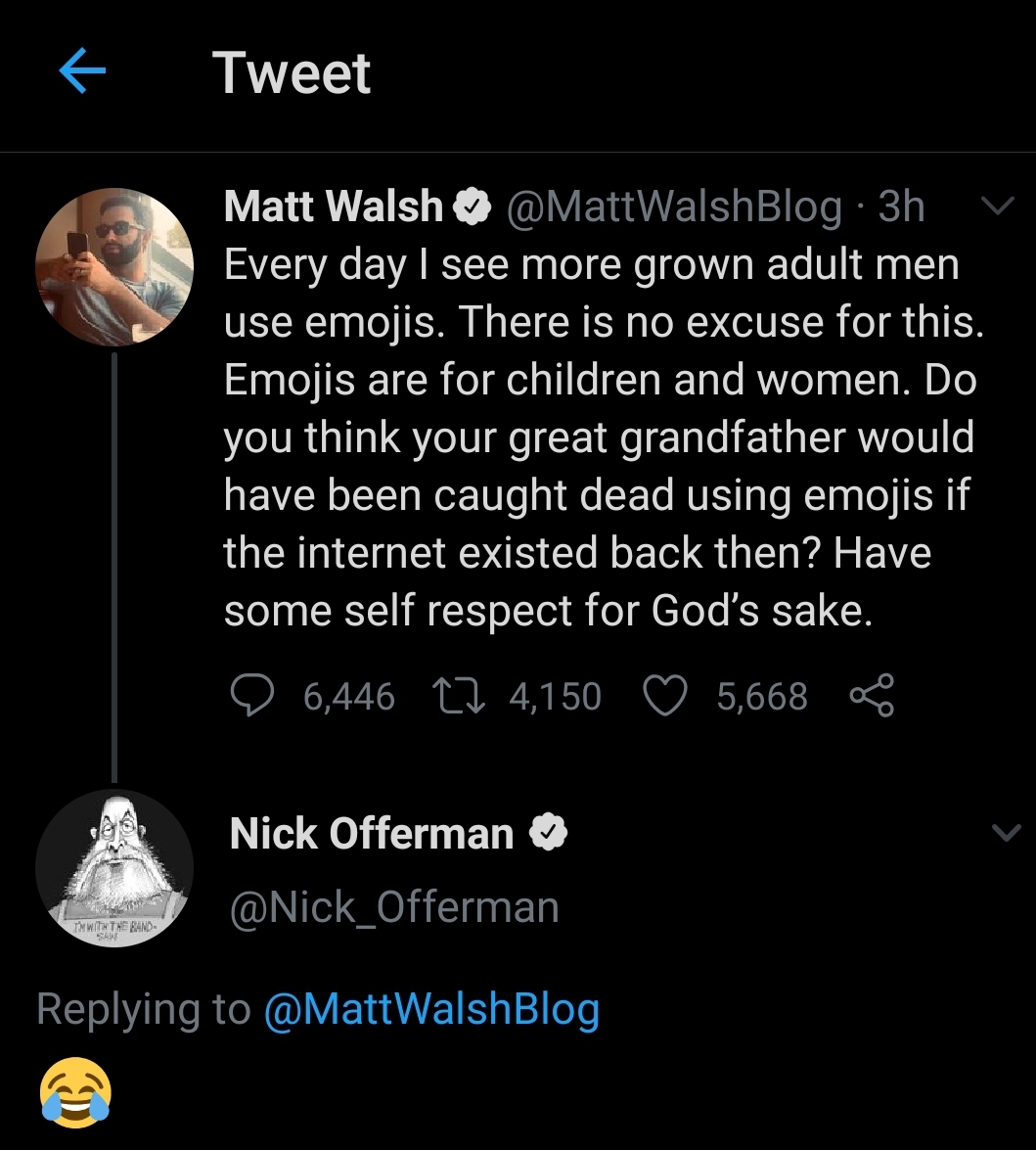The image size is (1036, 1150).
Task: Tap the Tweet title in the header
Action: click(292, 69)
